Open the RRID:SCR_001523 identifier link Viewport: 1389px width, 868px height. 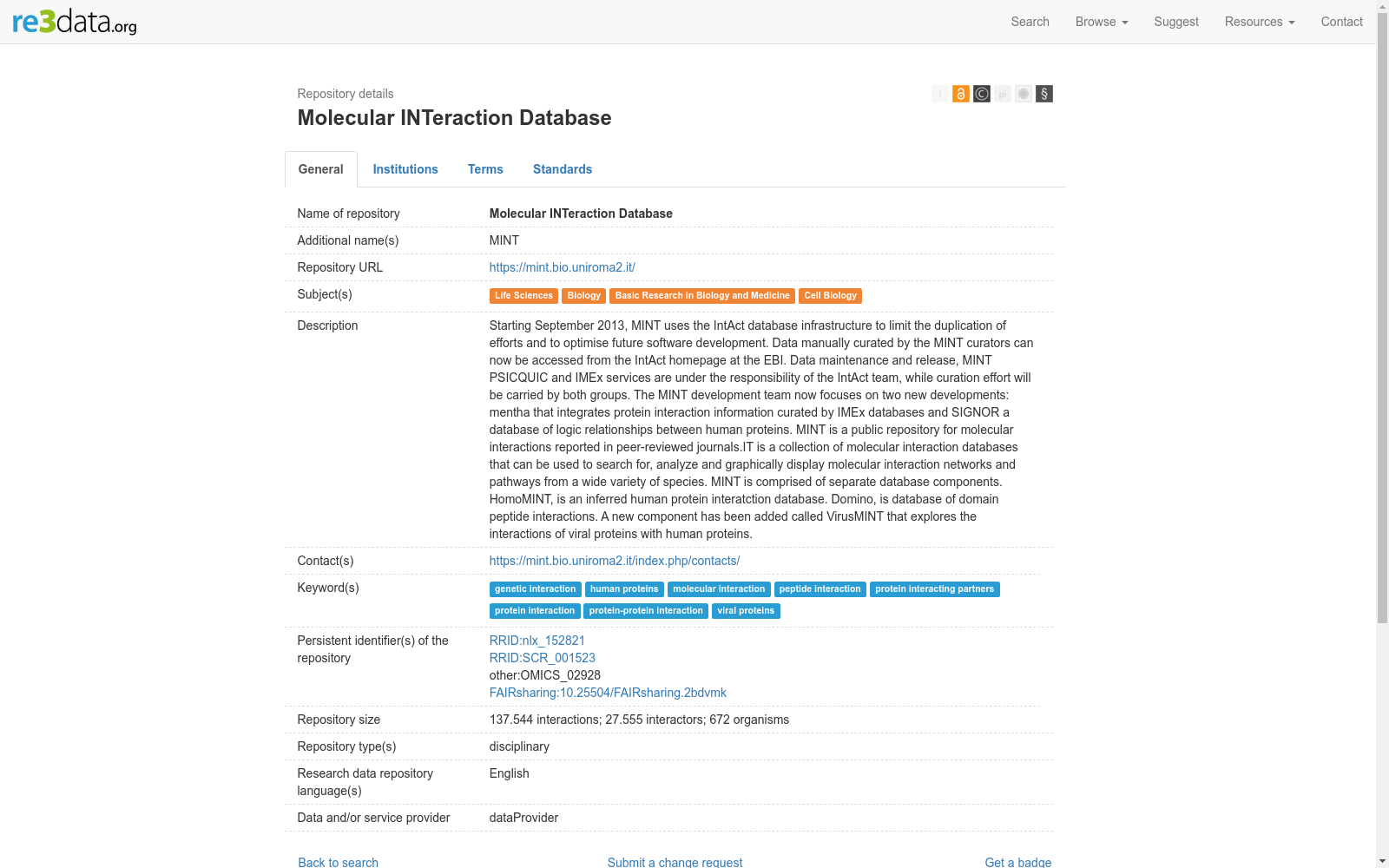coord(543,658)
